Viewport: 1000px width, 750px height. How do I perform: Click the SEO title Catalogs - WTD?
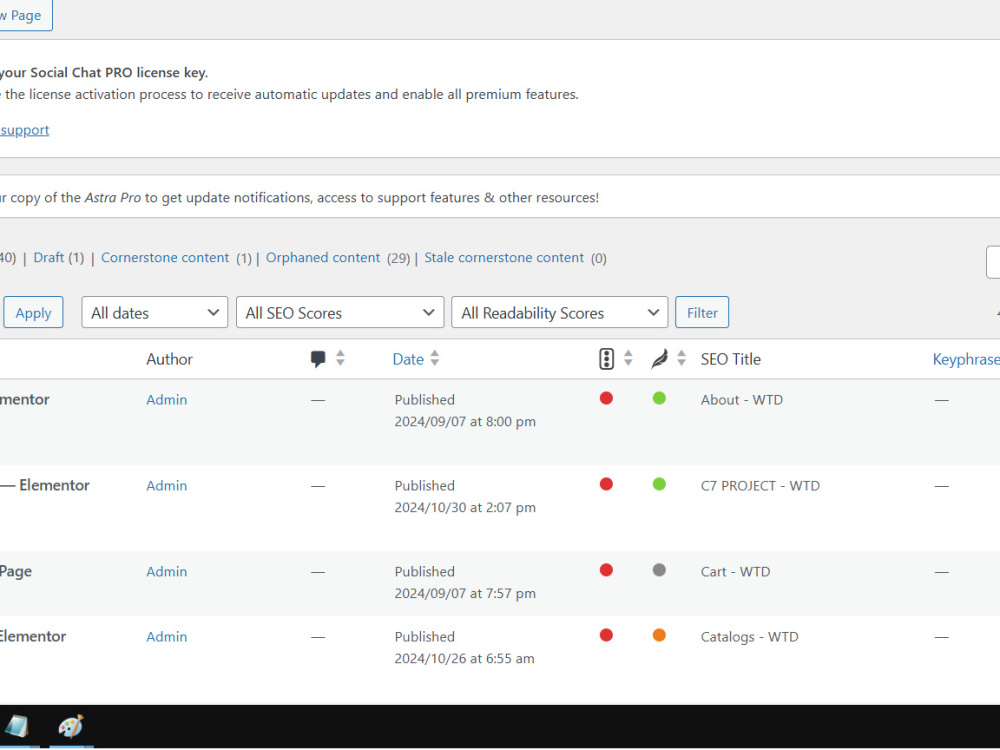pyautogui.click(x=749, y=636)
